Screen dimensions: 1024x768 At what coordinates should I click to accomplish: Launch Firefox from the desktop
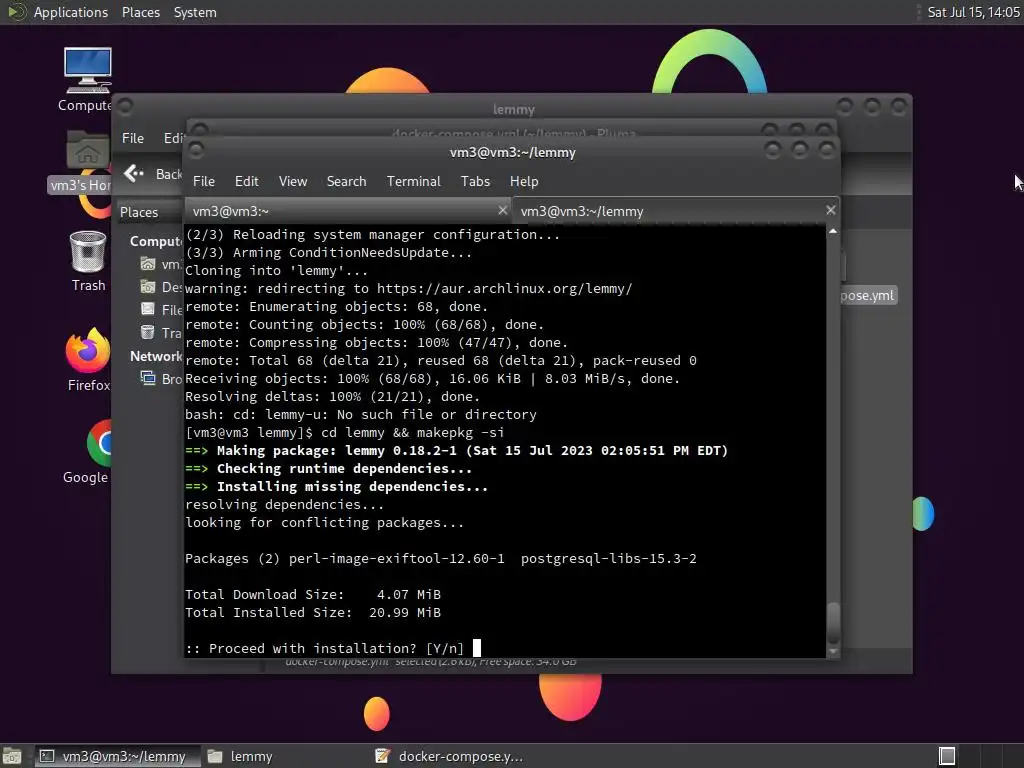coord(88,351)
